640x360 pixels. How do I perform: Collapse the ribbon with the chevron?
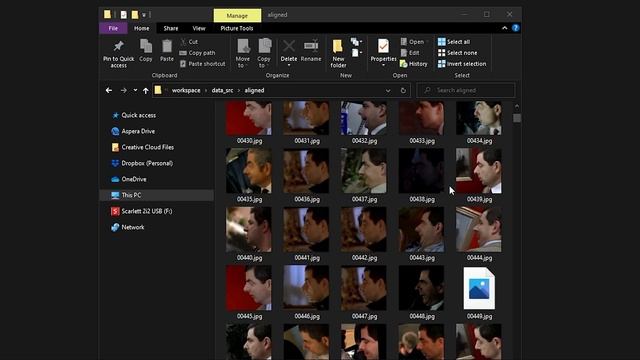pos(504,28)
